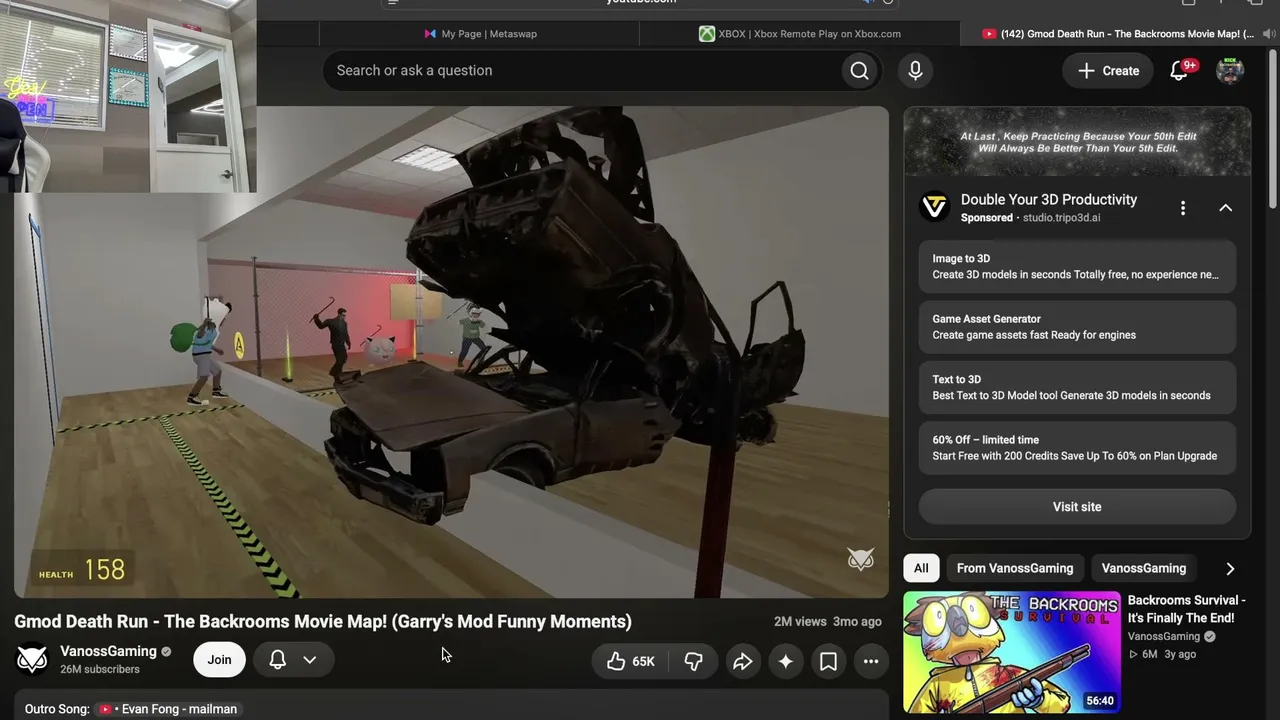Click the recommended video's VanossGaming channel name
Screen dimensions: 1280x720
(1164, 637)
